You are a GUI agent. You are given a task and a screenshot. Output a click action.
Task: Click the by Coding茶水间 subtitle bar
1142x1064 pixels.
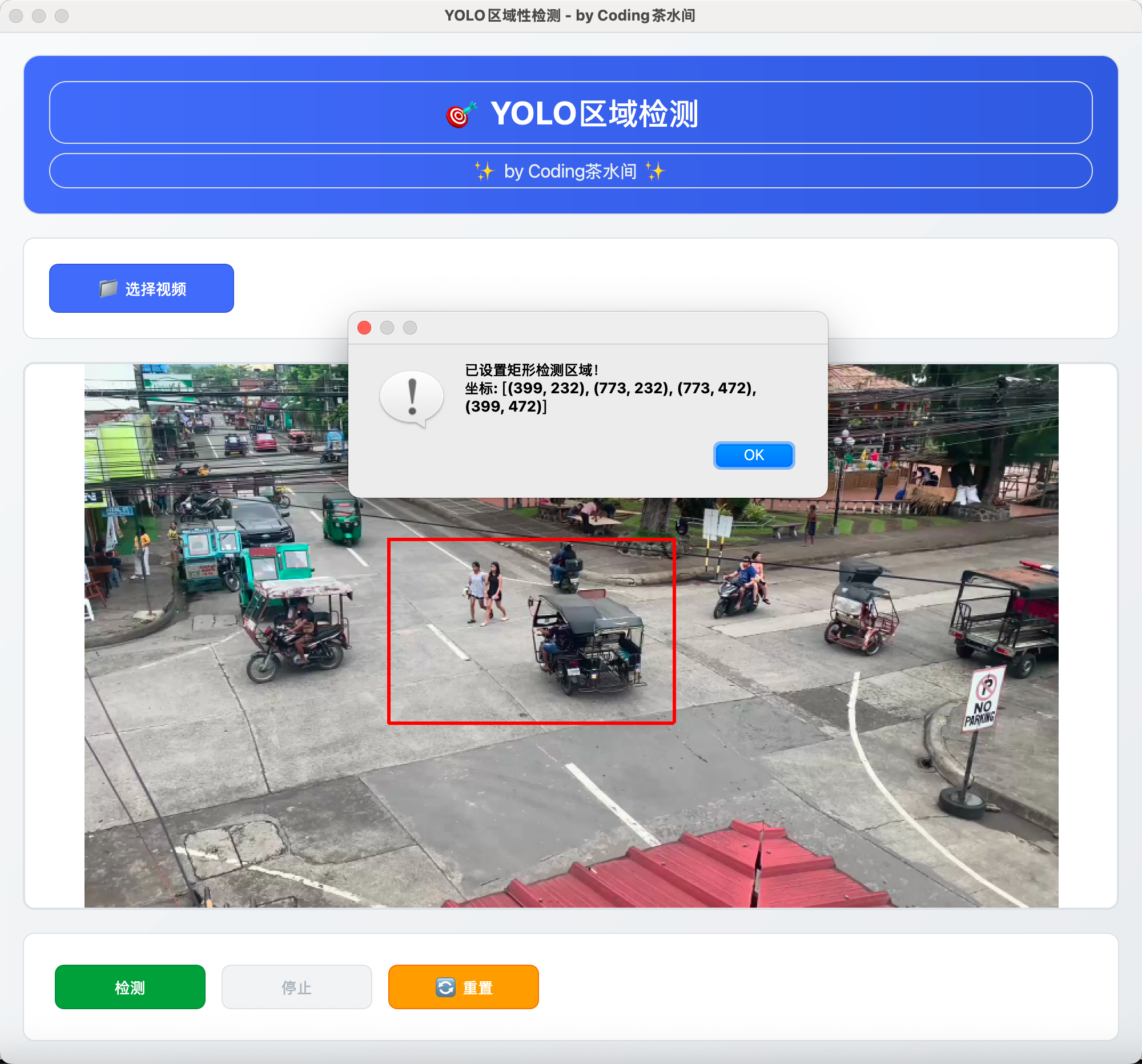tap(570, 171)
